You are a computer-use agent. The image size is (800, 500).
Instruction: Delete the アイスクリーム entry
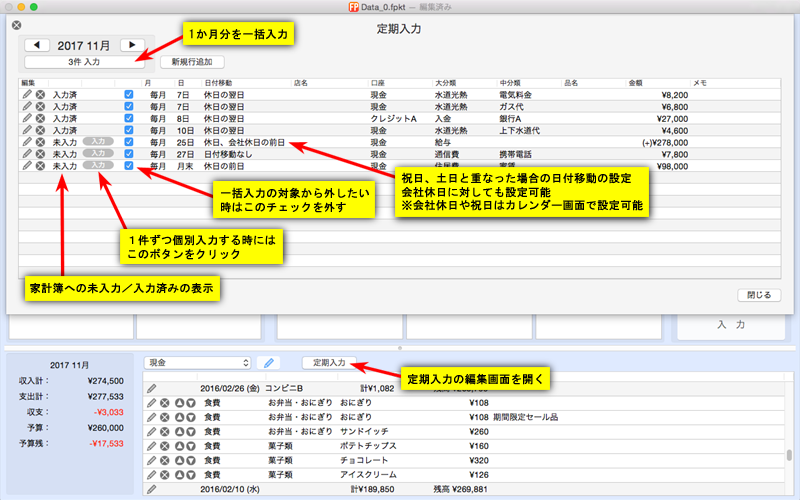pos(165,475)
